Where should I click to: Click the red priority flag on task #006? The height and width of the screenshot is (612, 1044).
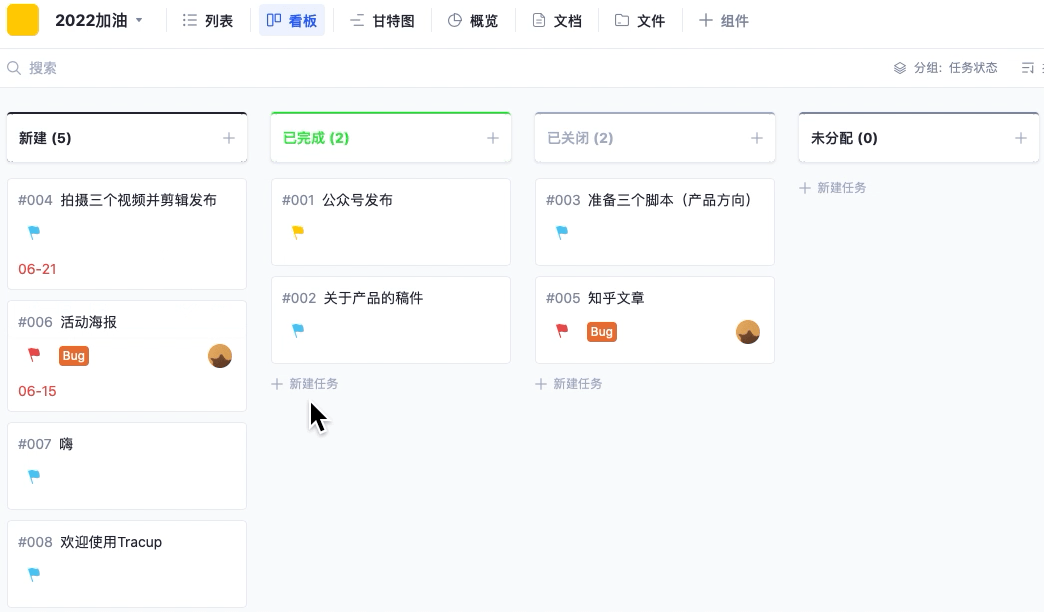[x=34, y=354]
